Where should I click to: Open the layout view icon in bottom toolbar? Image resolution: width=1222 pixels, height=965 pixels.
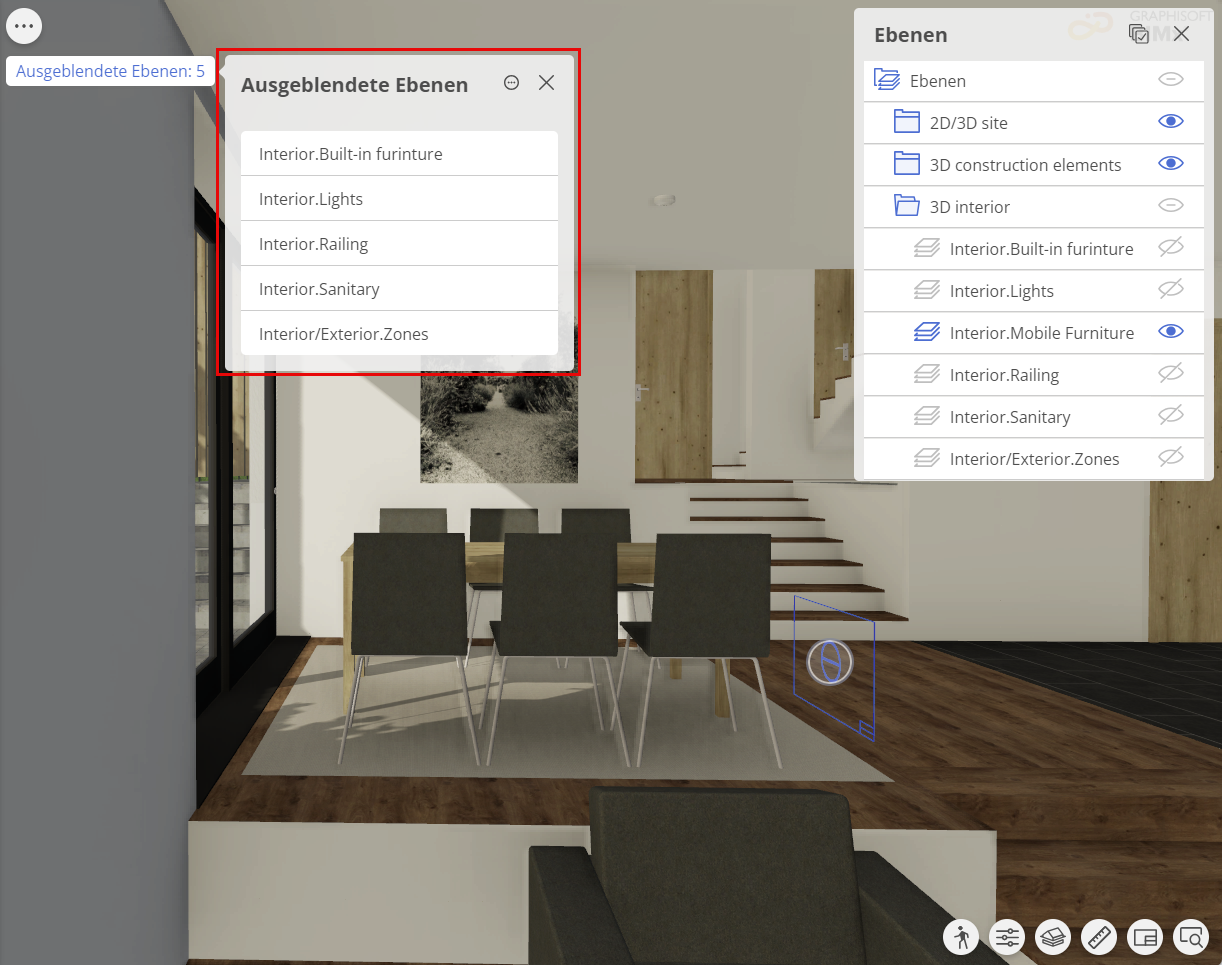1145,937
